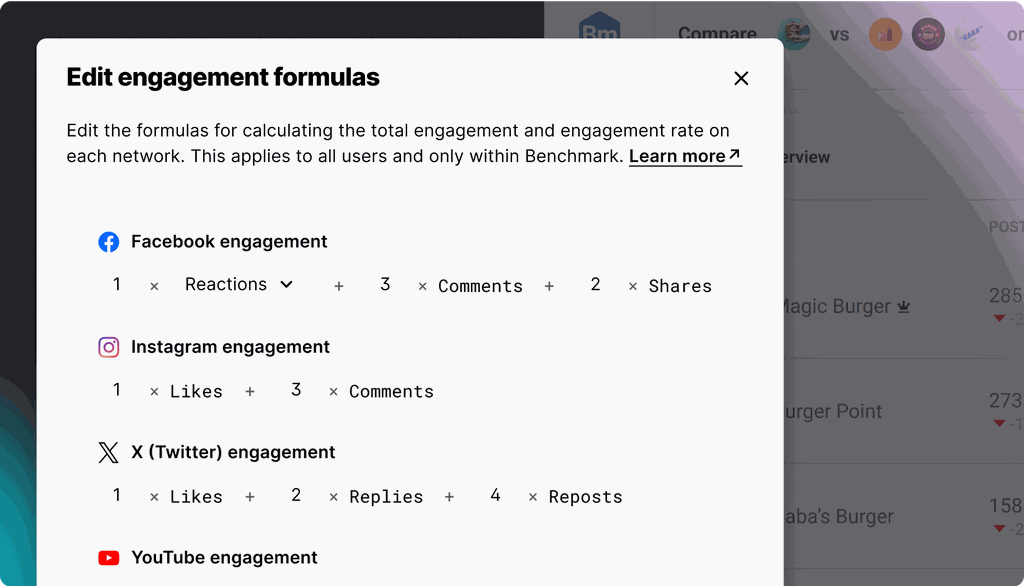Screen dimensions: 1024x586
Task: Focus the X Likes multiplier field
Action: [117, 496]
